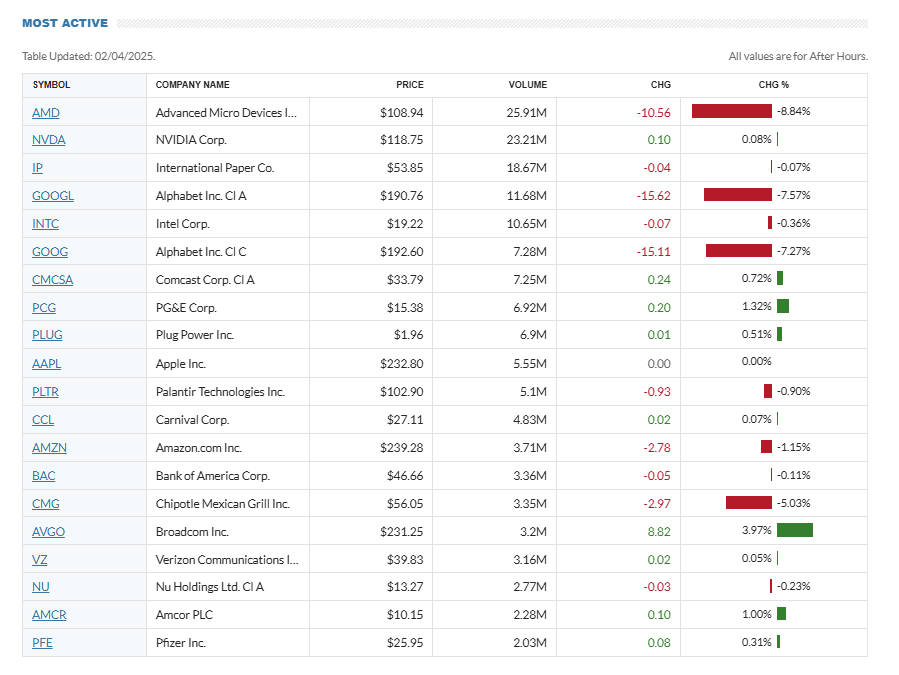
Task: Open the VZ symbol link
Action: pyautogui.click(x=40, y=560)
